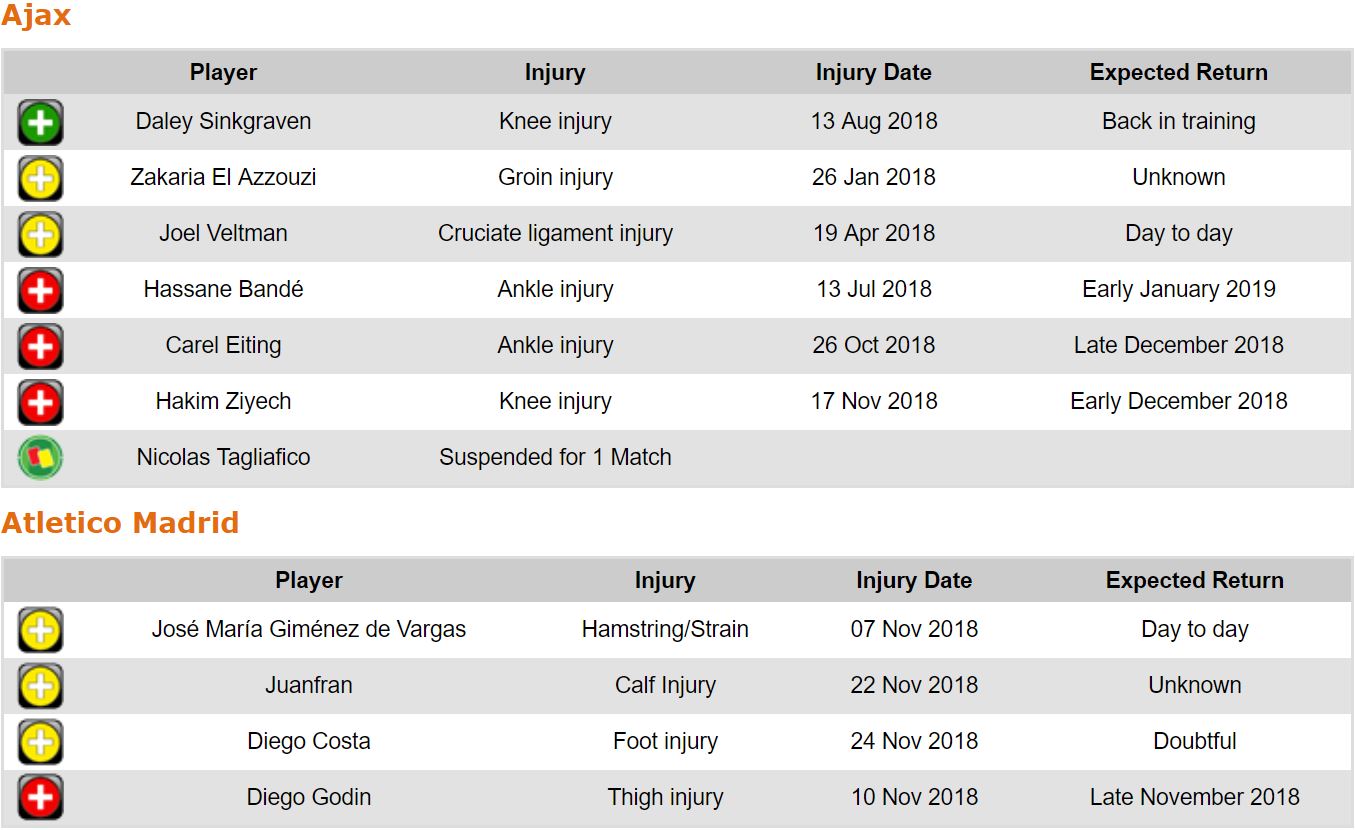
Task: Click yellow injury icon for Joel Veltman
Action: [40, 235]
